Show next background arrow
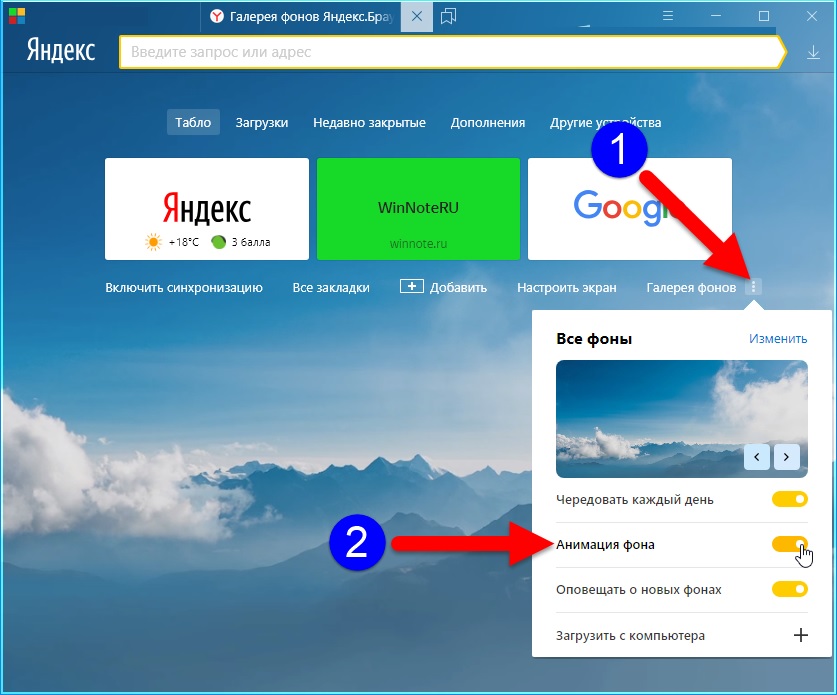This screenshot has width=837, height=695. click(786, 457)
